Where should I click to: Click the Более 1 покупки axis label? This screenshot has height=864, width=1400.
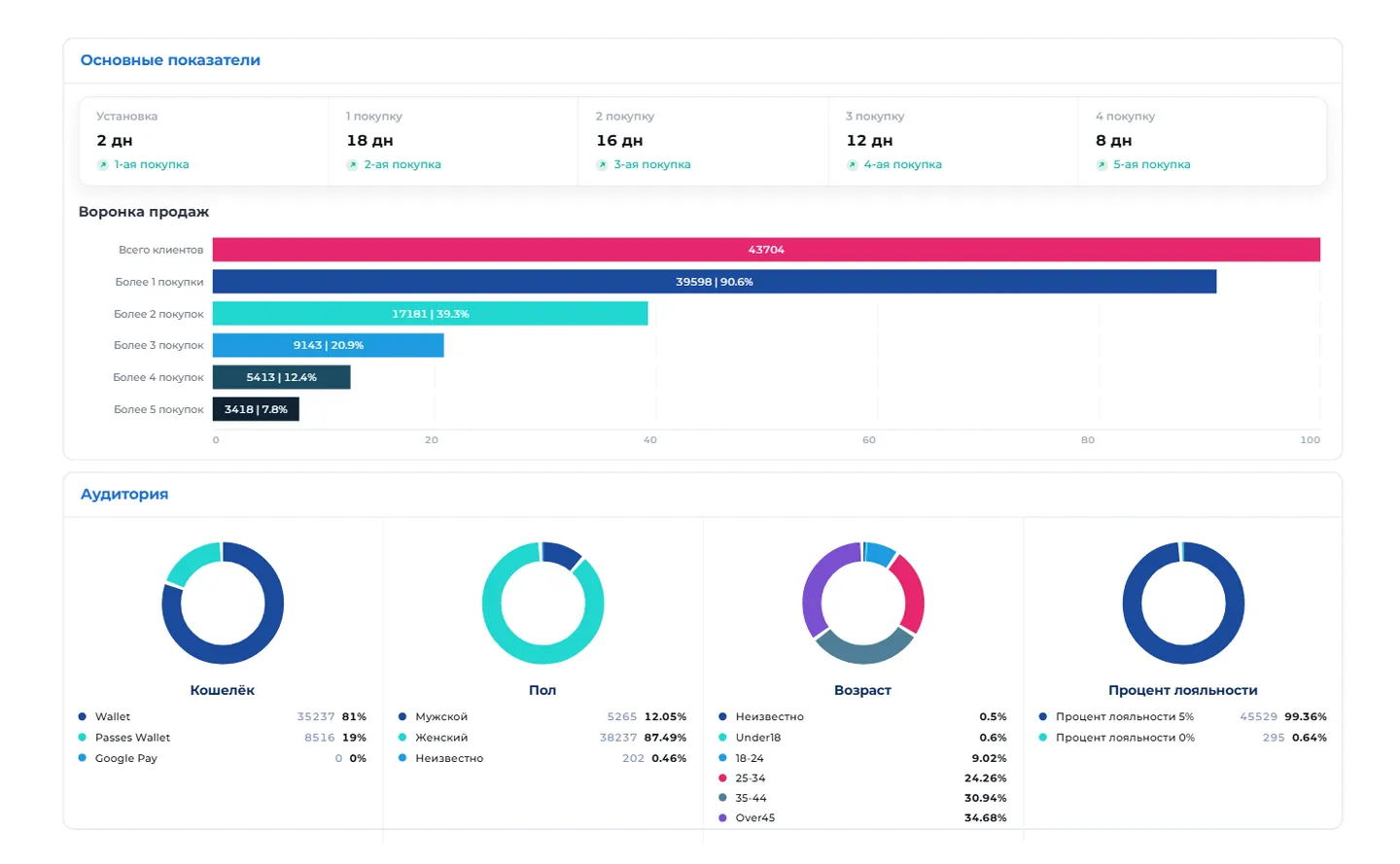[x=159, y=282]
